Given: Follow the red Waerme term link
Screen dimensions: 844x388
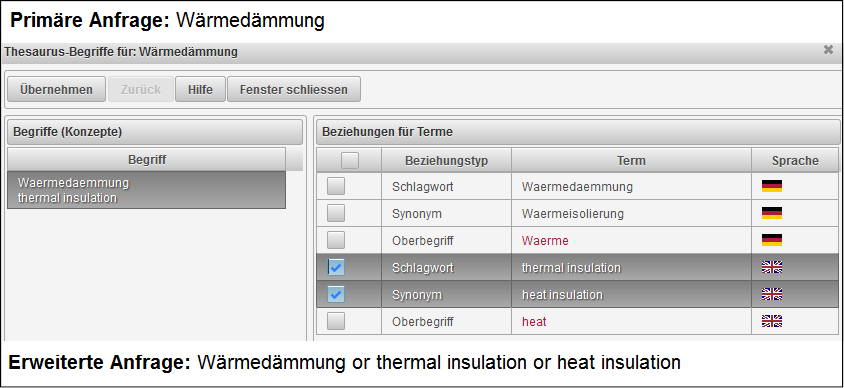Looking at the screenshot, I should (x=545, y=241).
